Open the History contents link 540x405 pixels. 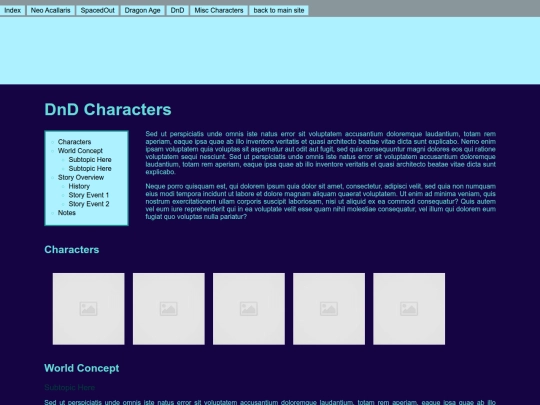pos(79,186)
